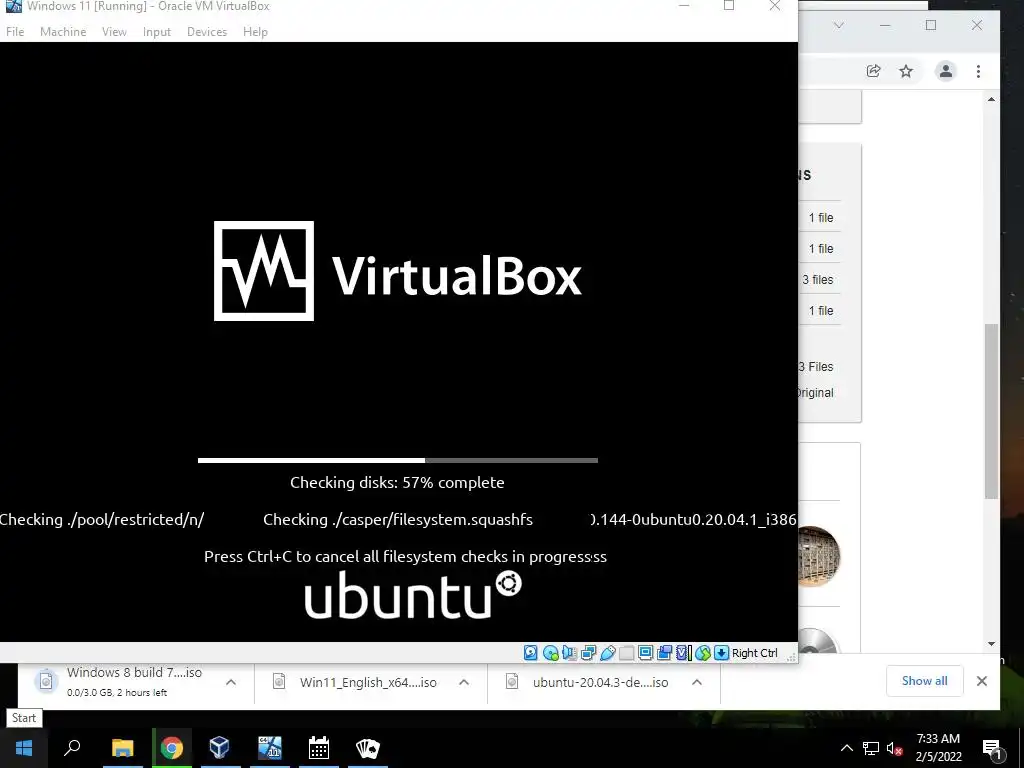Click the scrollbar up arrow in Chrome
Image resolution: width=1024 pixels, height=768 pixels.
click(991, 100)
